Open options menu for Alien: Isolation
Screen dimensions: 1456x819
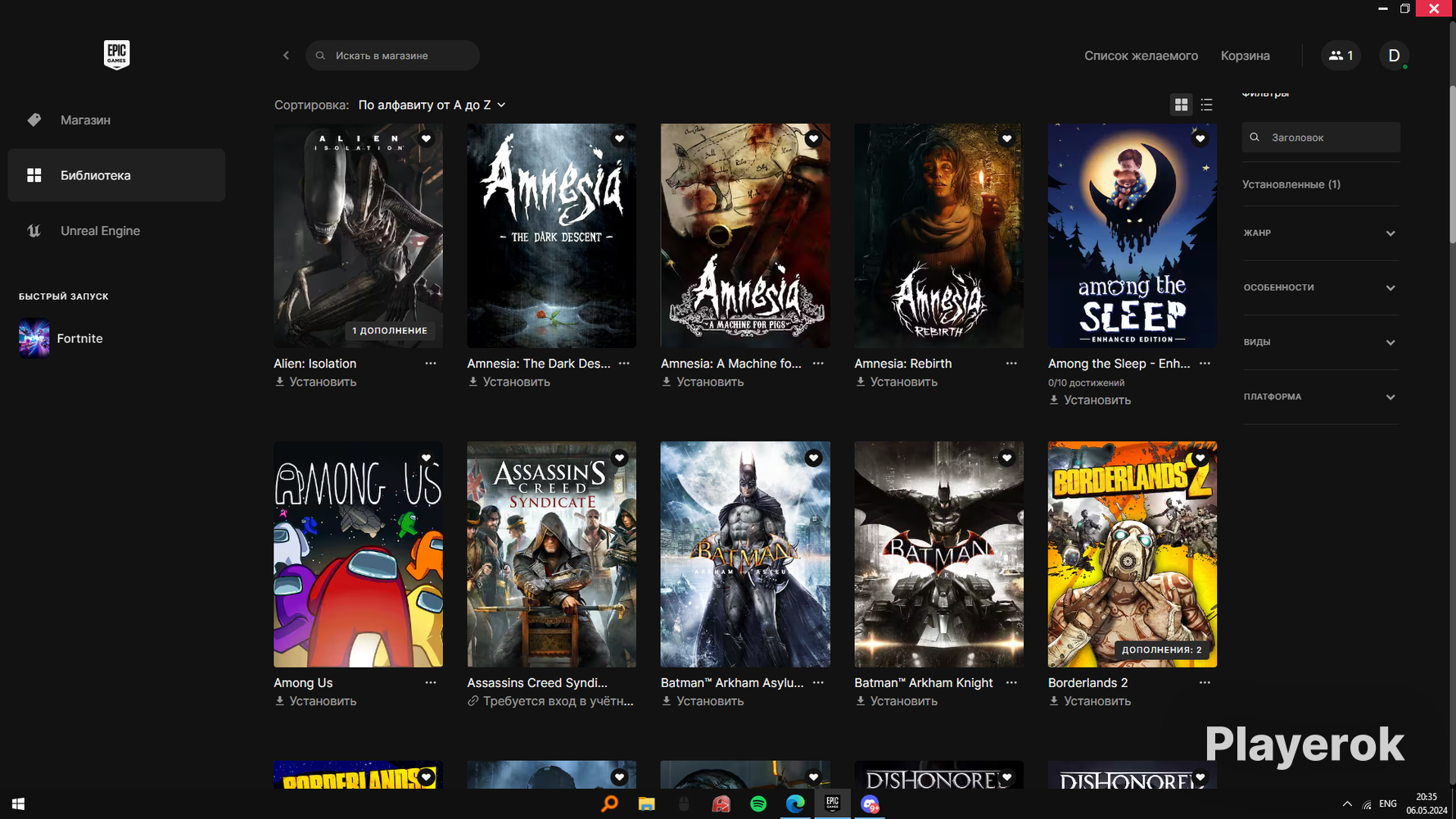[x=431, y=364]
